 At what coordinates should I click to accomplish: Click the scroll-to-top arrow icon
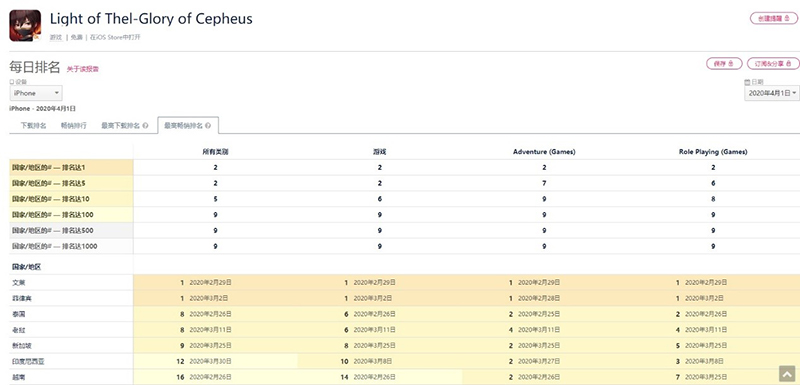pyautogui.click(x=787, y=374)
